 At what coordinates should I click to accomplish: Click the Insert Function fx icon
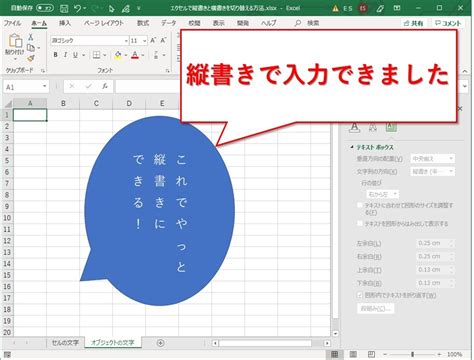[x=105, y=86]
